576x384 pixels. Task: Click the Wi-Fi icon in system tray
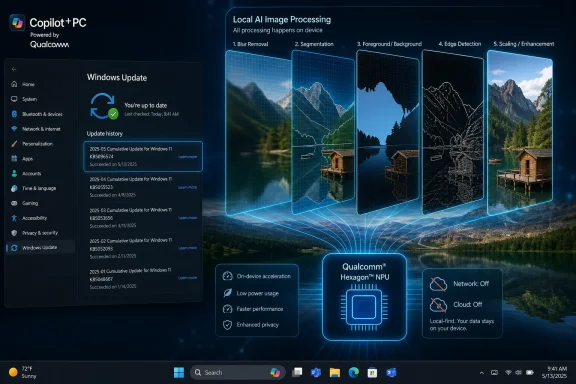click(x=508, y=373)
